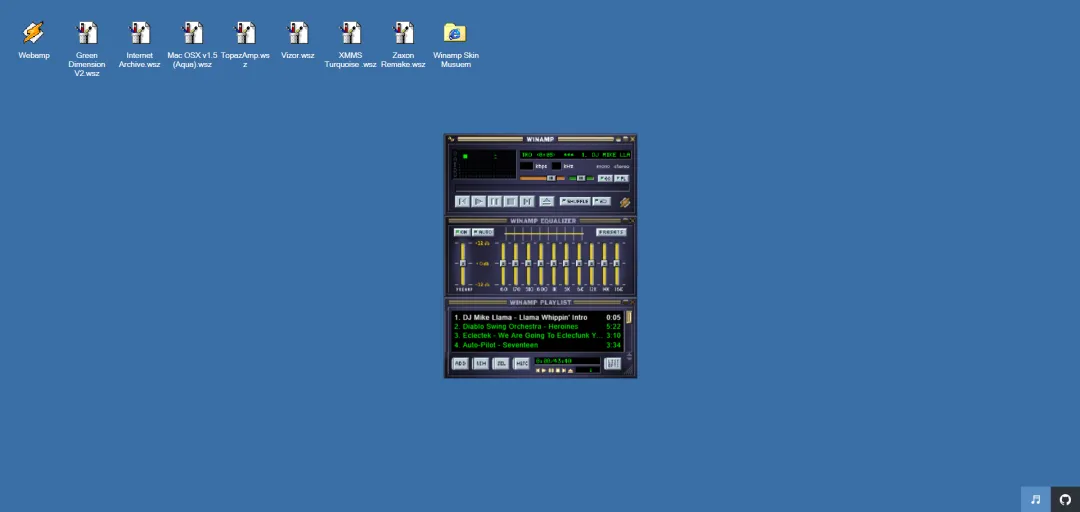1080x512 pixels.
Task: Click the 170 Hz equalizer band slider
Action: click(516, 263)
